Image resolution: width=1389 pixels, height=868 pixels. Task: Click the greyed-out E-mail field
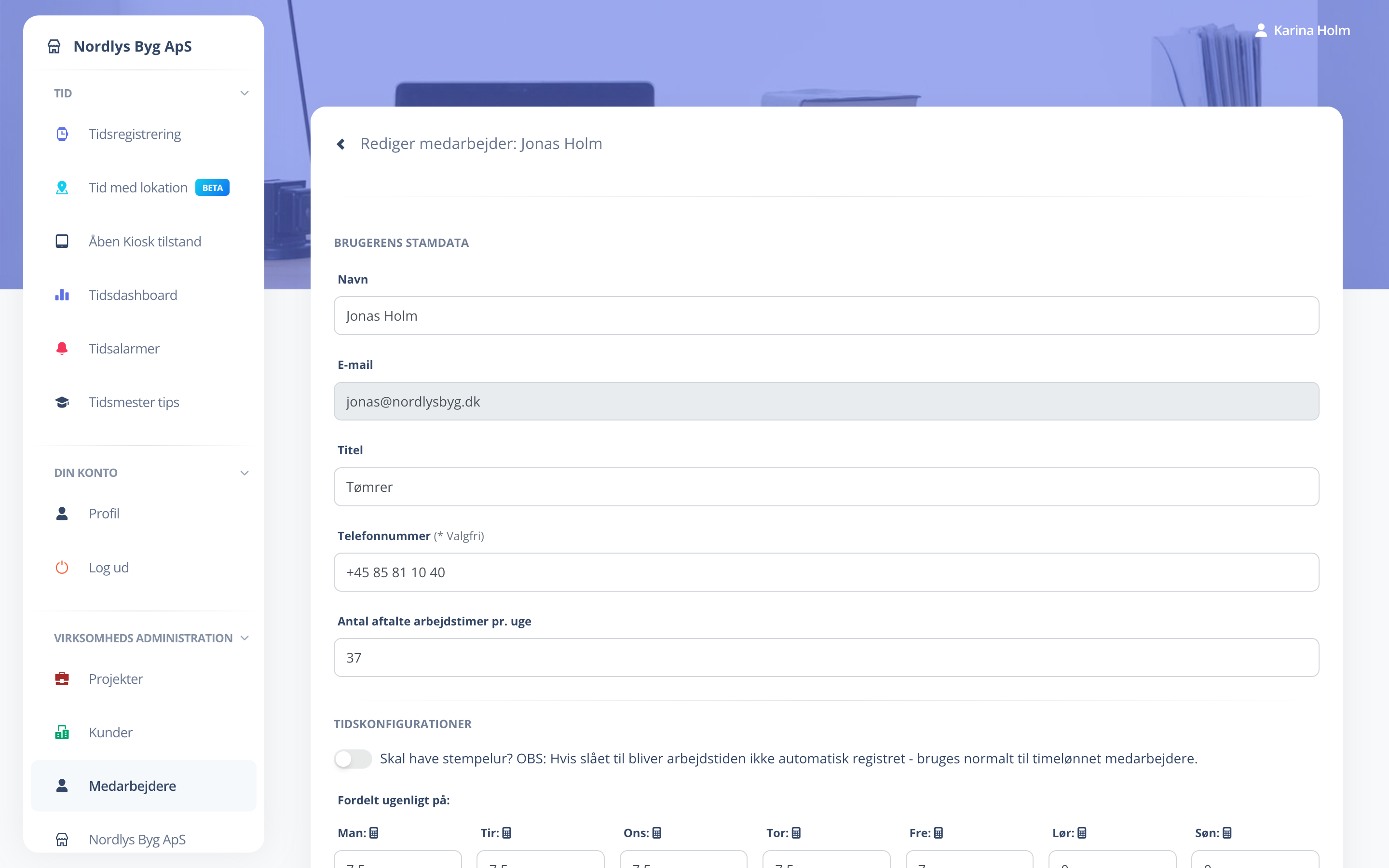[x=826, y=401]
